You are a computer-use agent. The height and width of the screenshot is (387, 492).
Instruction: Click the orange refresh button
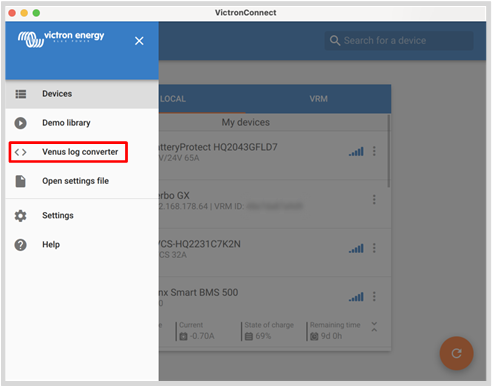tap(456, 353)
